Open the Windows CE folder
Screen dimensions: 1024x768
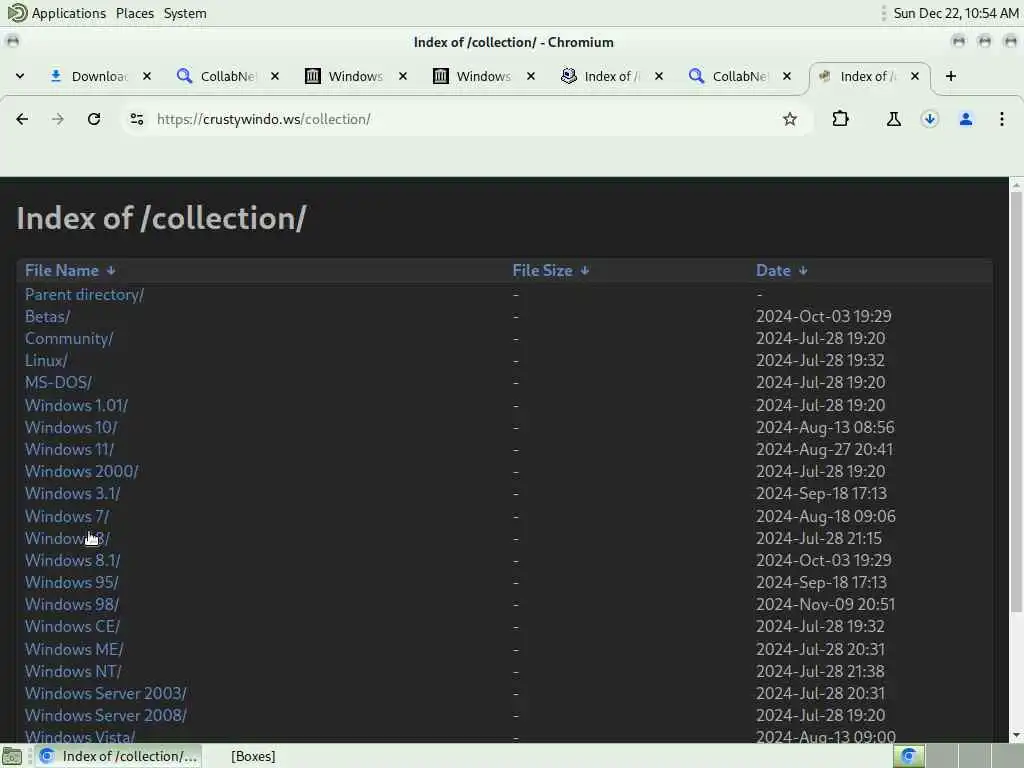[x=72, y=627]
